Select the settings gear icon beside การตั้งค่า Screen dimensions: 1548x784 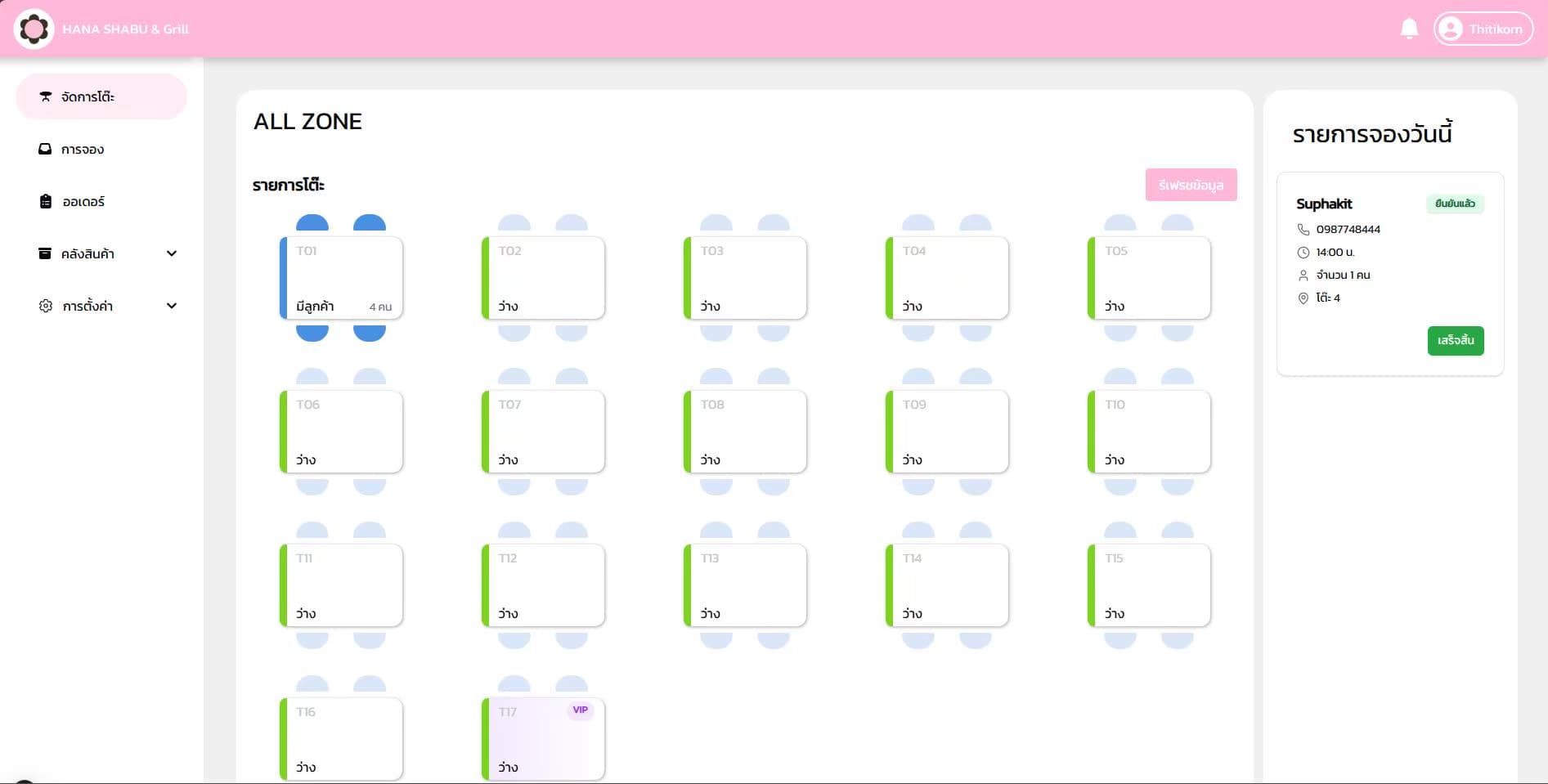46,305
